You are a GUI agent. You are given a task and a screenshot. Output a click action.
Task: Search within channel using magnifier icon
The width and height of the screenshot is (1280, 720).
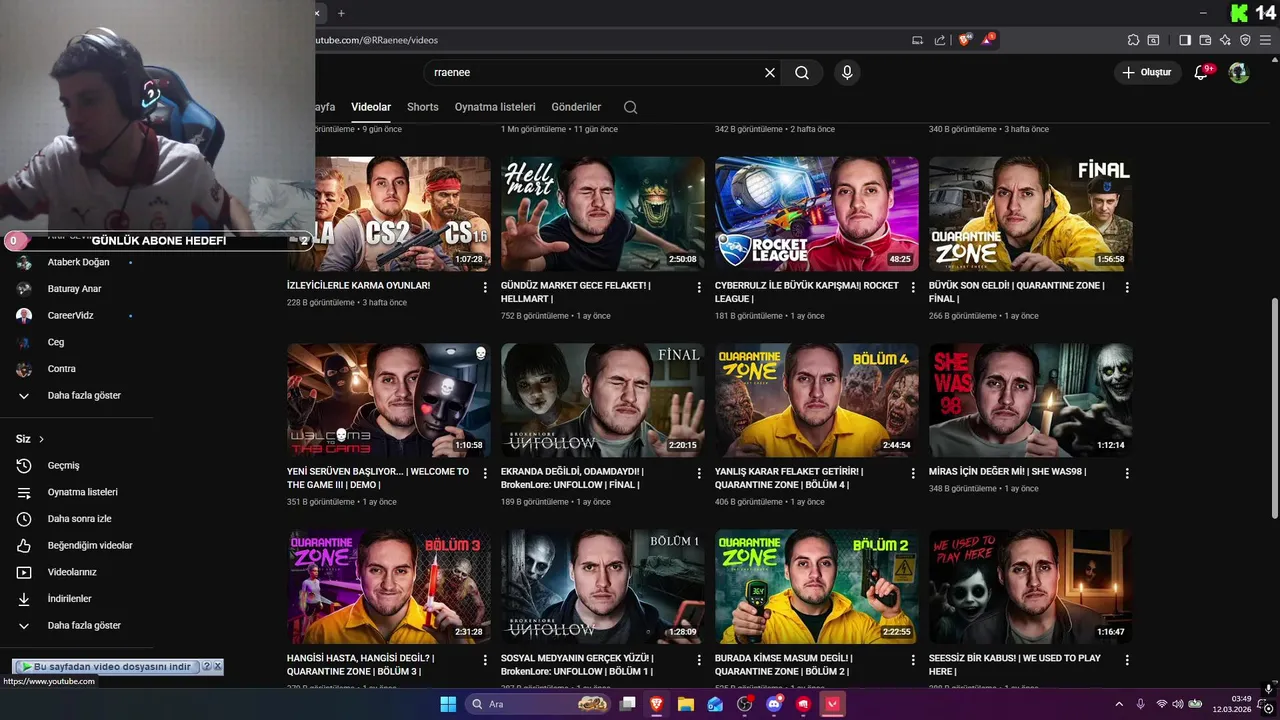point(630,107)
